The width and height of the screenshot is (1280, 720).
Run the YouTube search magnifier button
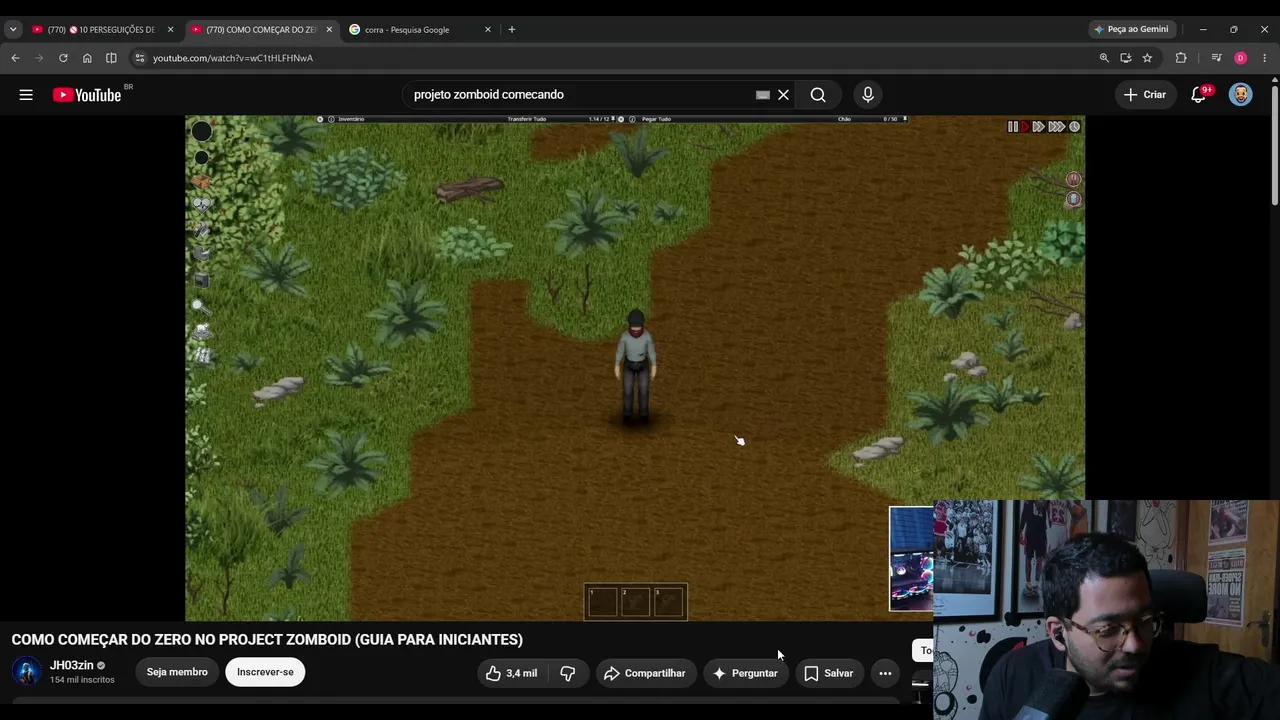click(x=818, y=95)
